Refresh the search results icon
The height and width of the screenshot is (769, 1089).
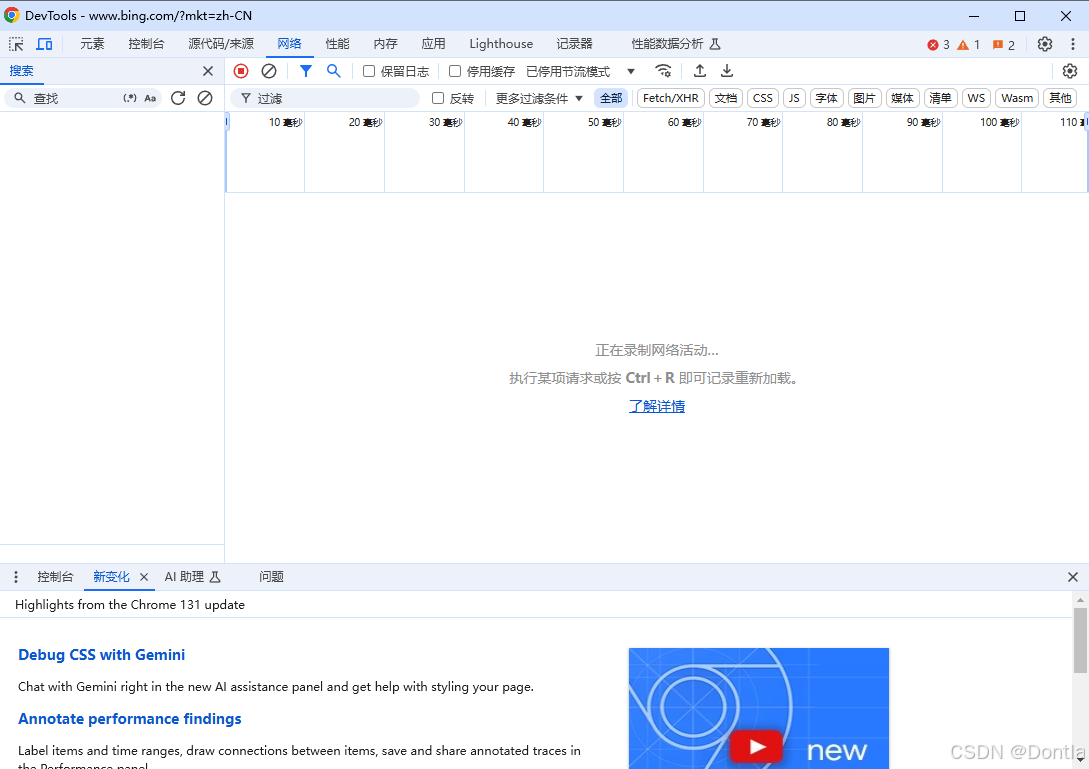pos(178,98)
